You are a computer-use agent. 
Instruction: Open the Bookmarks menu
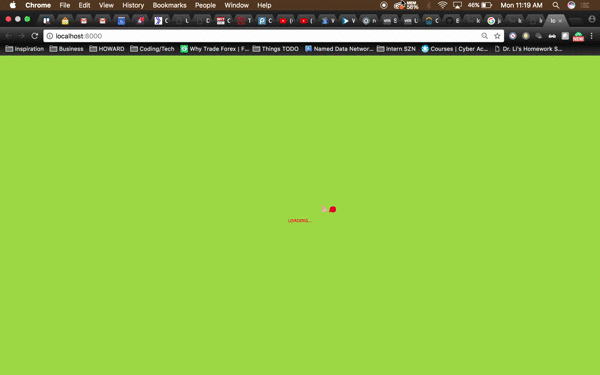click(169, 5)
